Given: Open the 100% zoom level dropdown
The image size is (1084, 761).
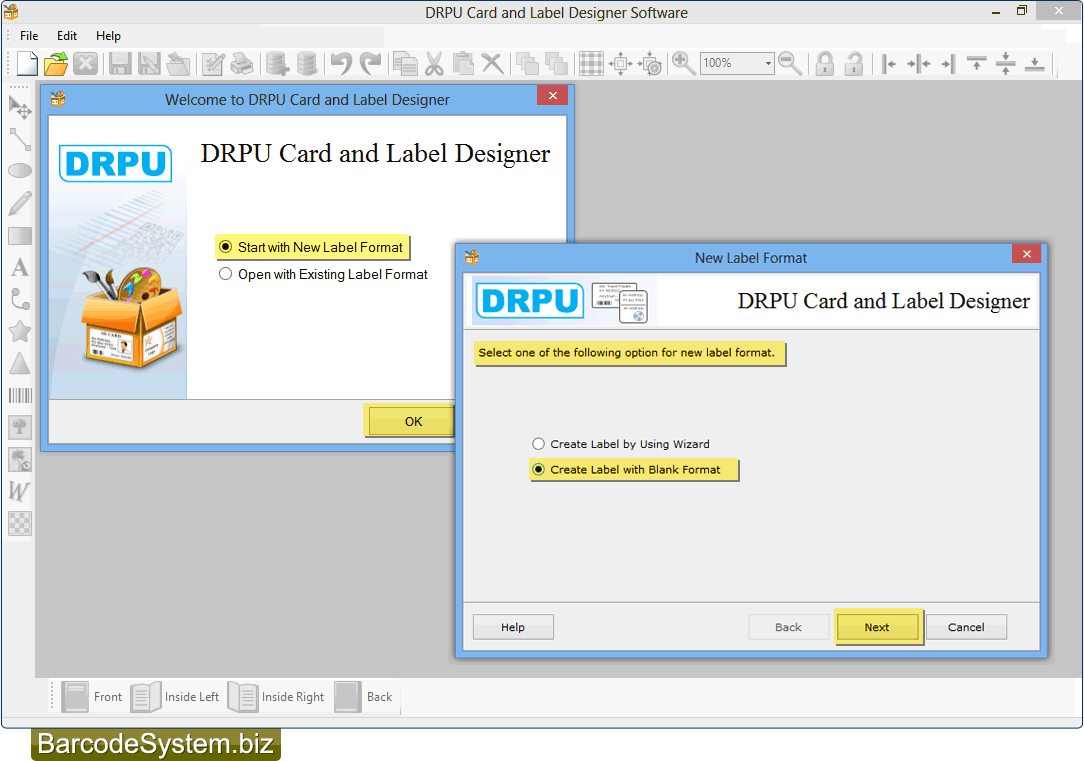Looking at the screenshot, I should coord(767,64).
